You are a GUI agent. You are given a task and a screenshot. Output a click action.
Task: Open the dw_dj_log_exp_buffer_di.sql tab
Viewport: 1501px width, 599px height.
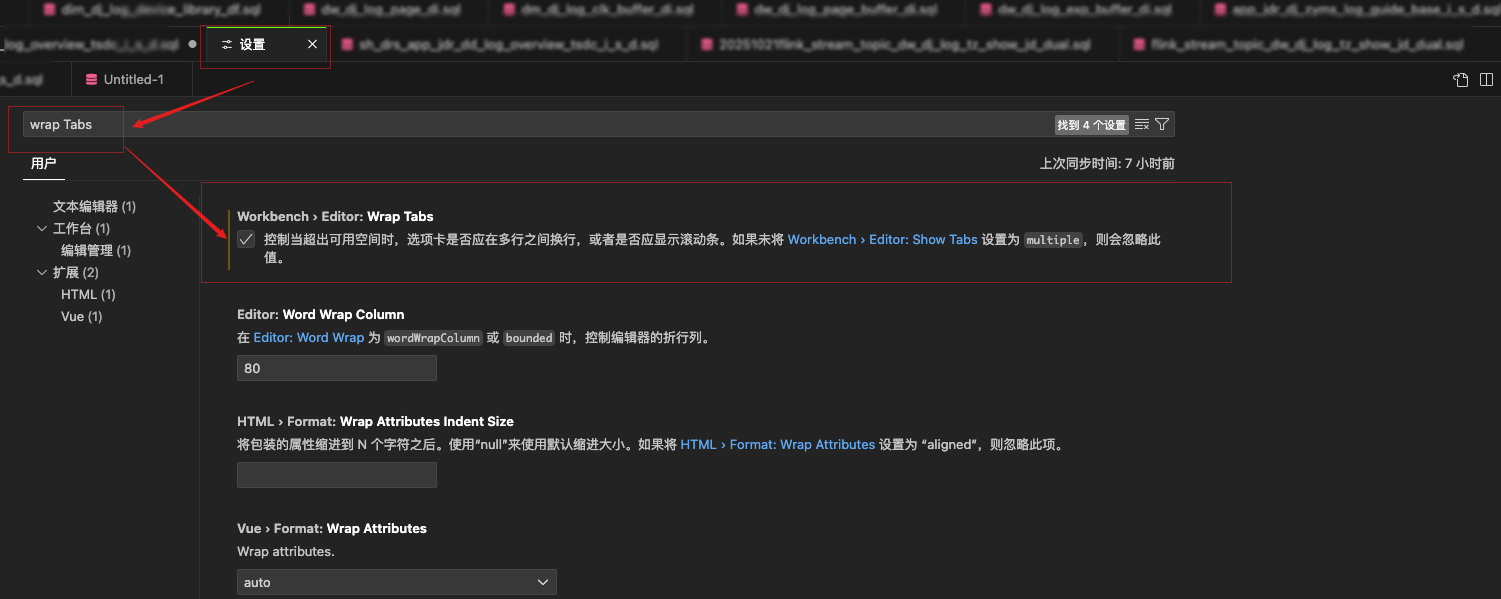pos(1084,10)
